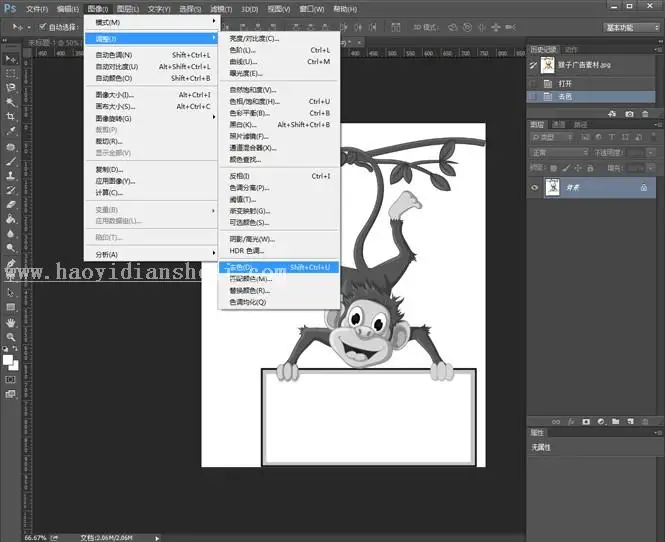Select the Rectangle shape tool
The image size is (665, 542).
[x=11, y=307]
